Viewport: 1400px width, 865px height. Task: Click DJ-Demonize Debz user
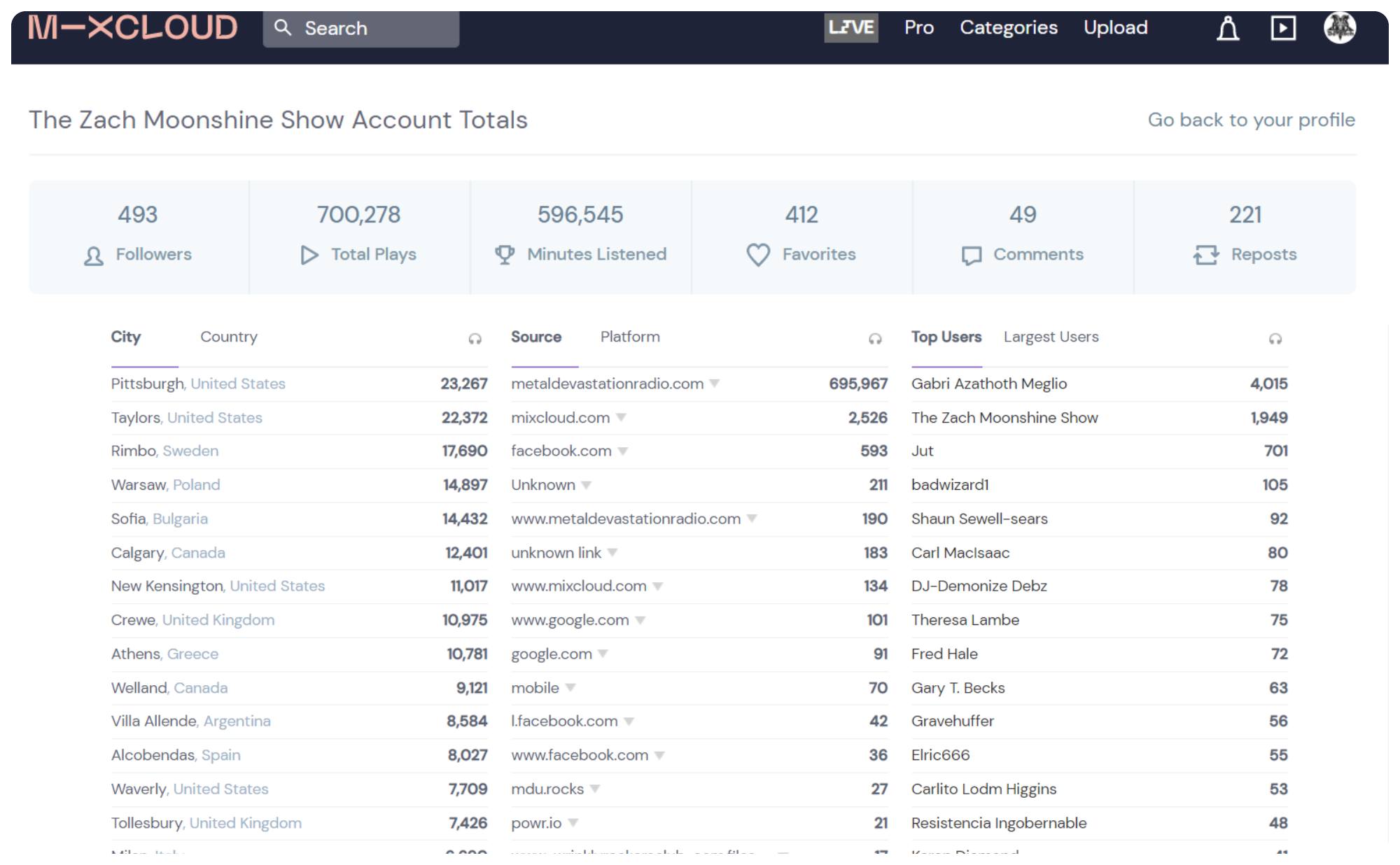pos(979,586)
